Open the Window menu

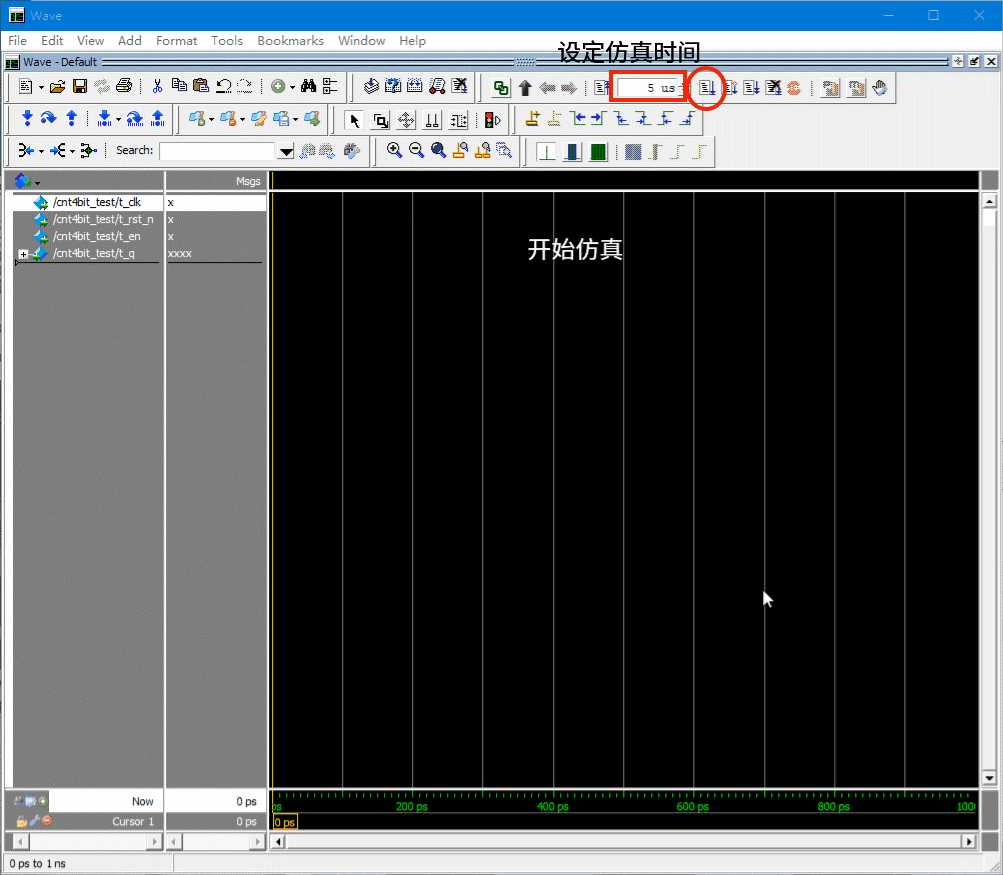pos(361,40)
